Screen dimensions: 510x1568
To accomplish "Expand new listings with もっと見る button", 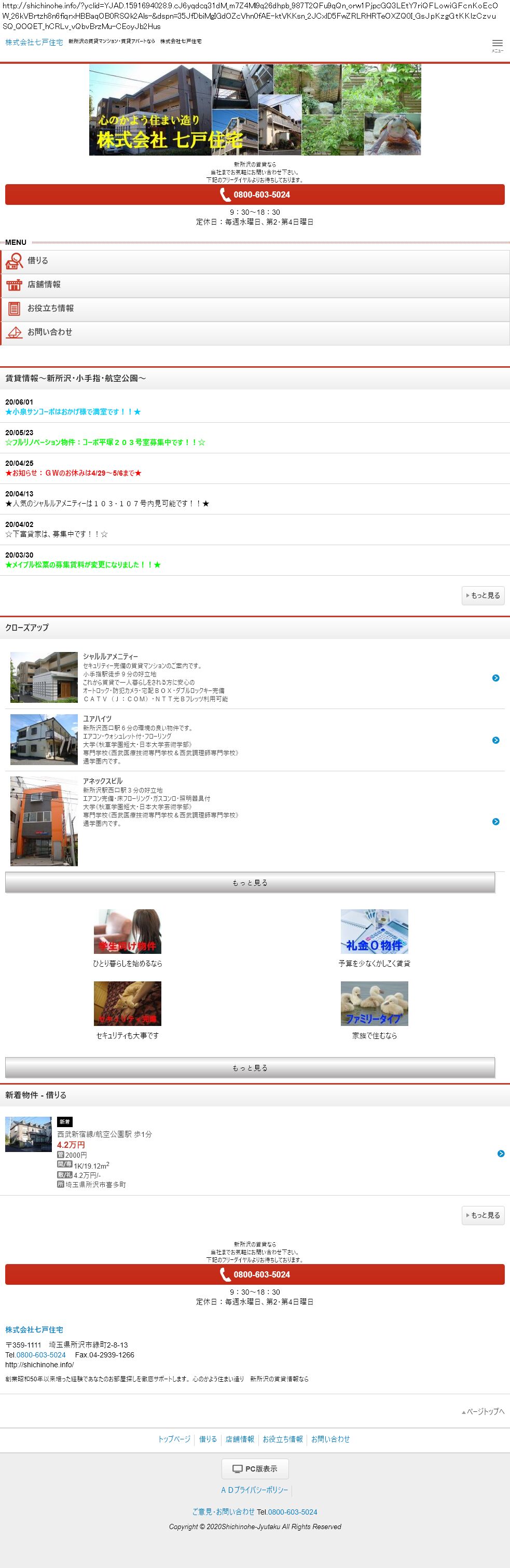I will 483,1215.
